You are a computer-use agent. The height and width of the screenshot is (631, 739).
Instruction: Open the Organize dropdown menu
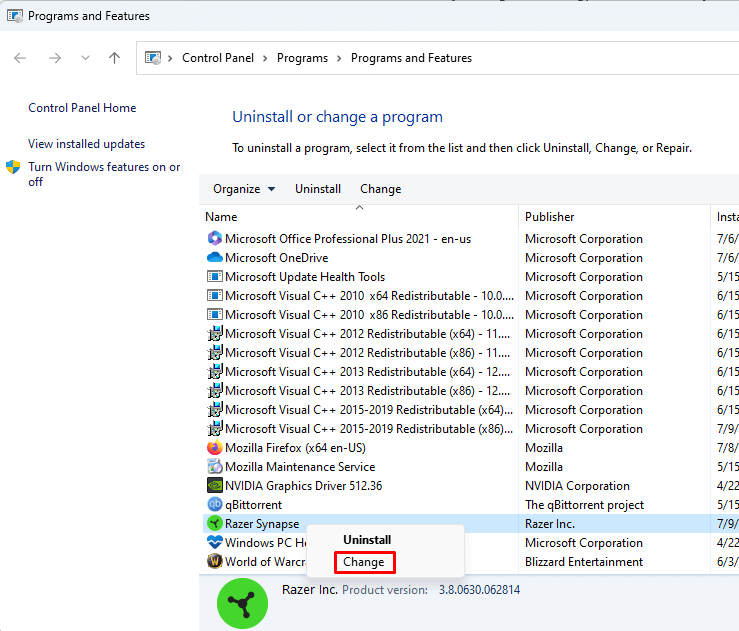(x=244, y=189)
